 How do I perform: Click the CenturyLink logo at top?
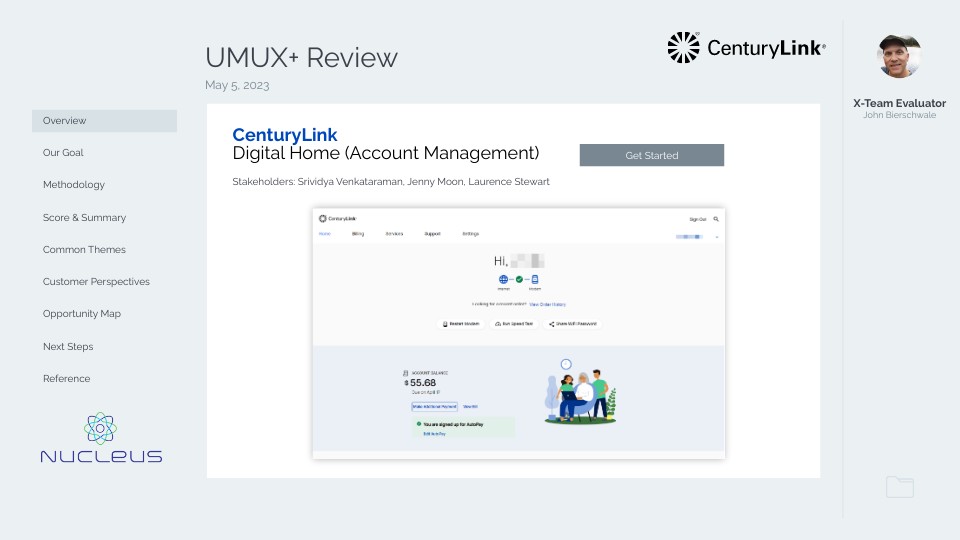pyautogui.click(x=746, y=47)
